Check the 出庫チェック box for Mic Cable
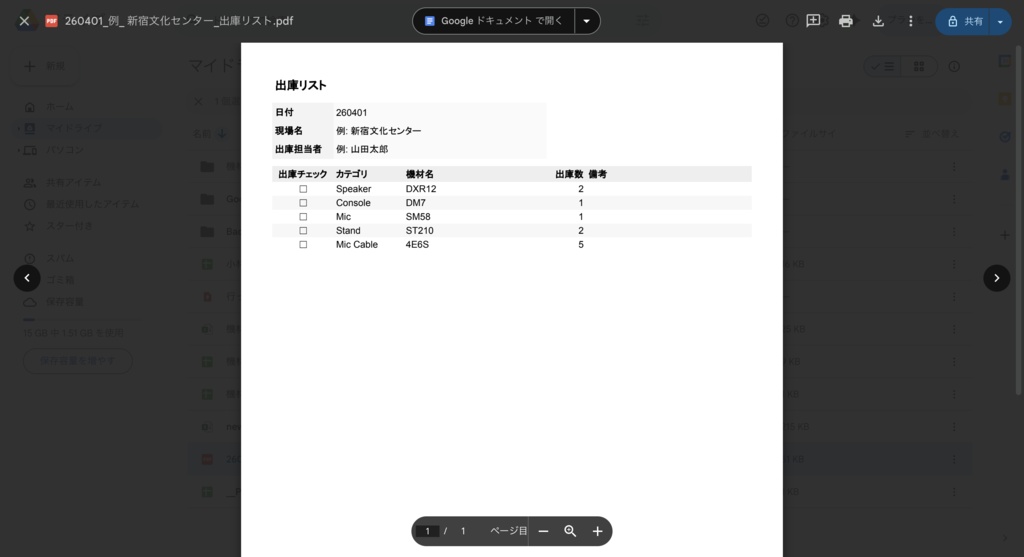This screenshot has width=1024, height=557. coord(303,244)
